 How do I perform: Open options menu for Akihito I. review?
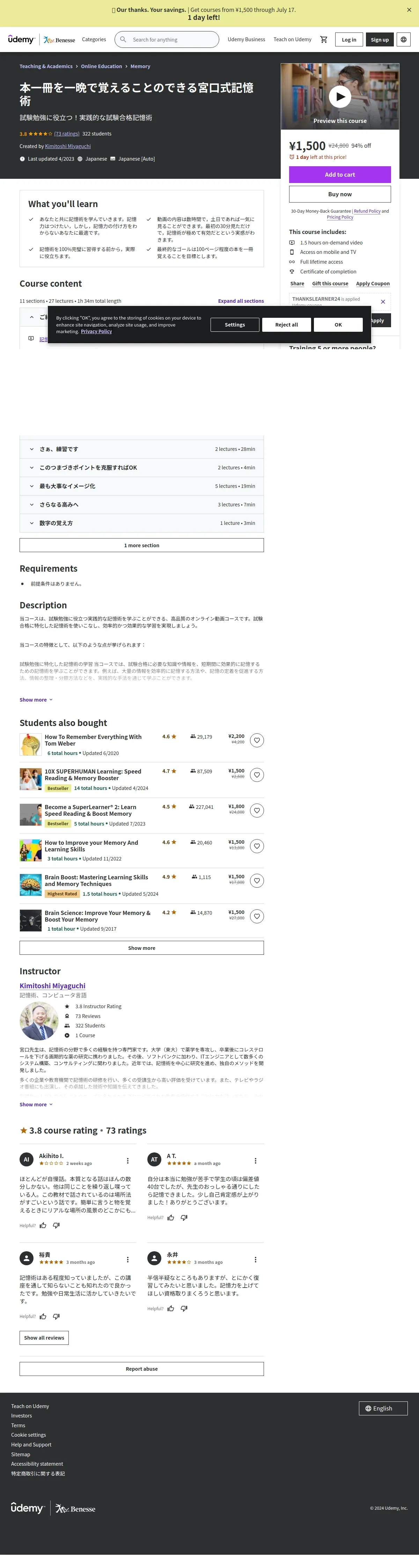[x=127, y=1161]
